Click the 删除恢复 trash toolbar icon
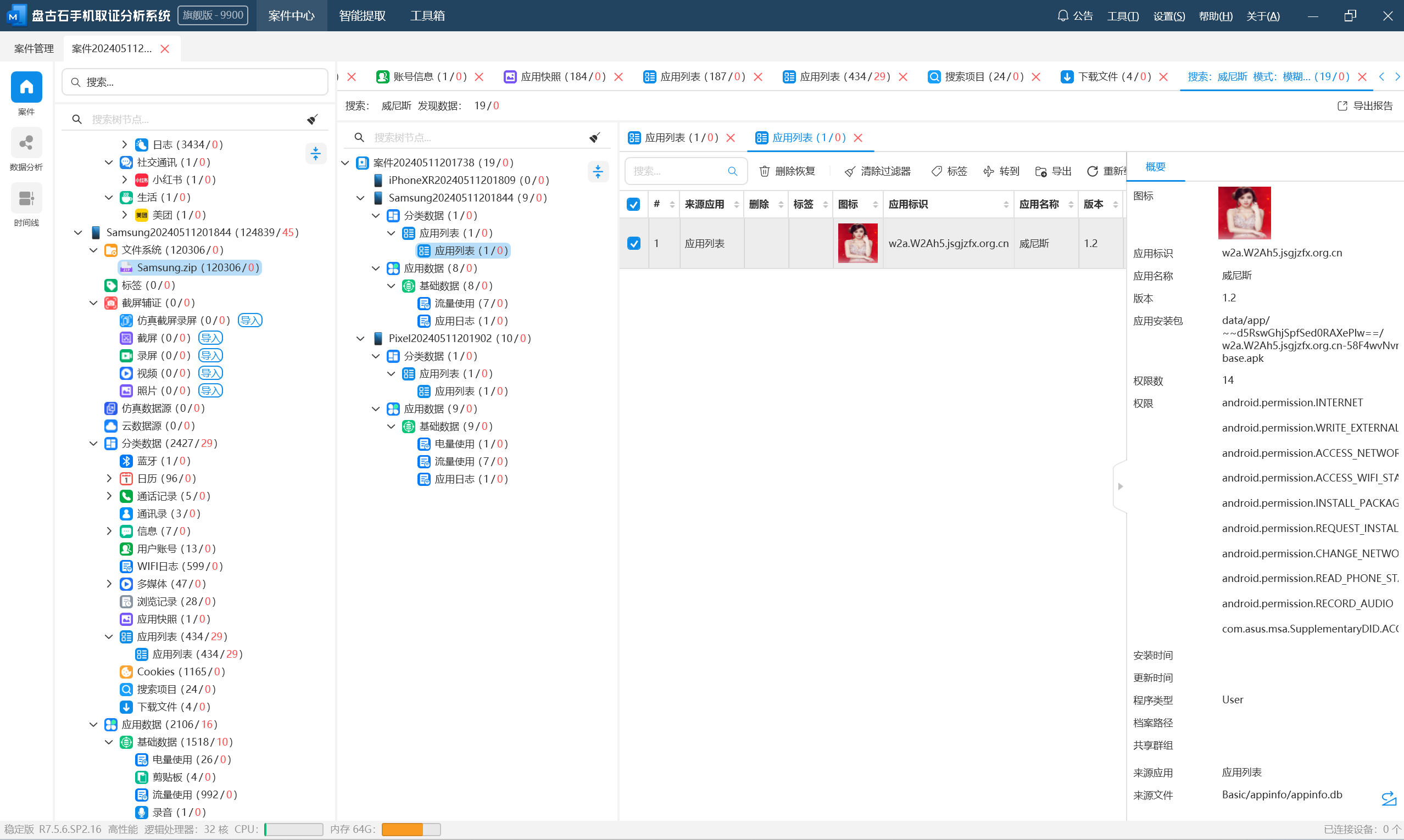 click(764, 171)
